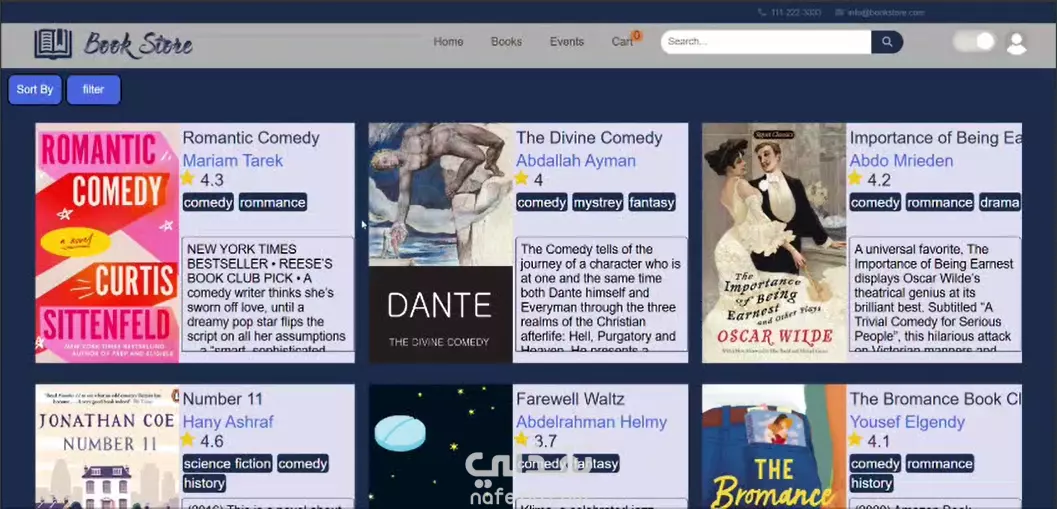Select the Farewell Waltz book title
The image size is (1057, 509).
click(570, 399)
